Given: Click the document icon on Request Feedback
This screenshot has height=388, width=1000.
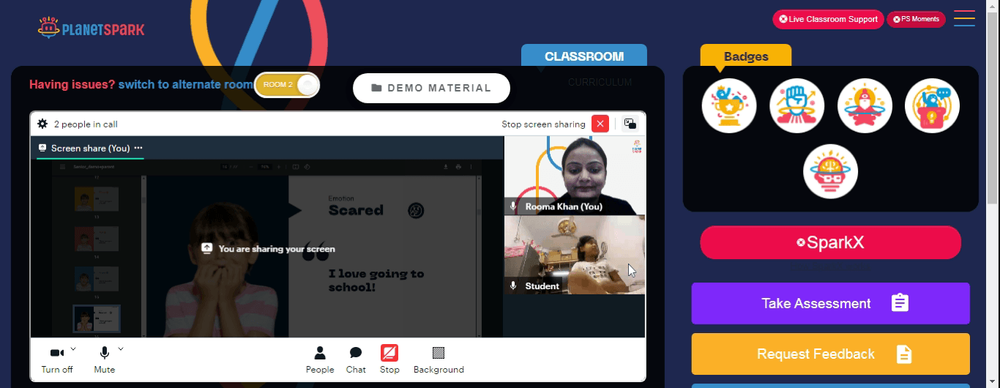Looking at the screenshot, I should pyautogui.click(x=904, y=354).
